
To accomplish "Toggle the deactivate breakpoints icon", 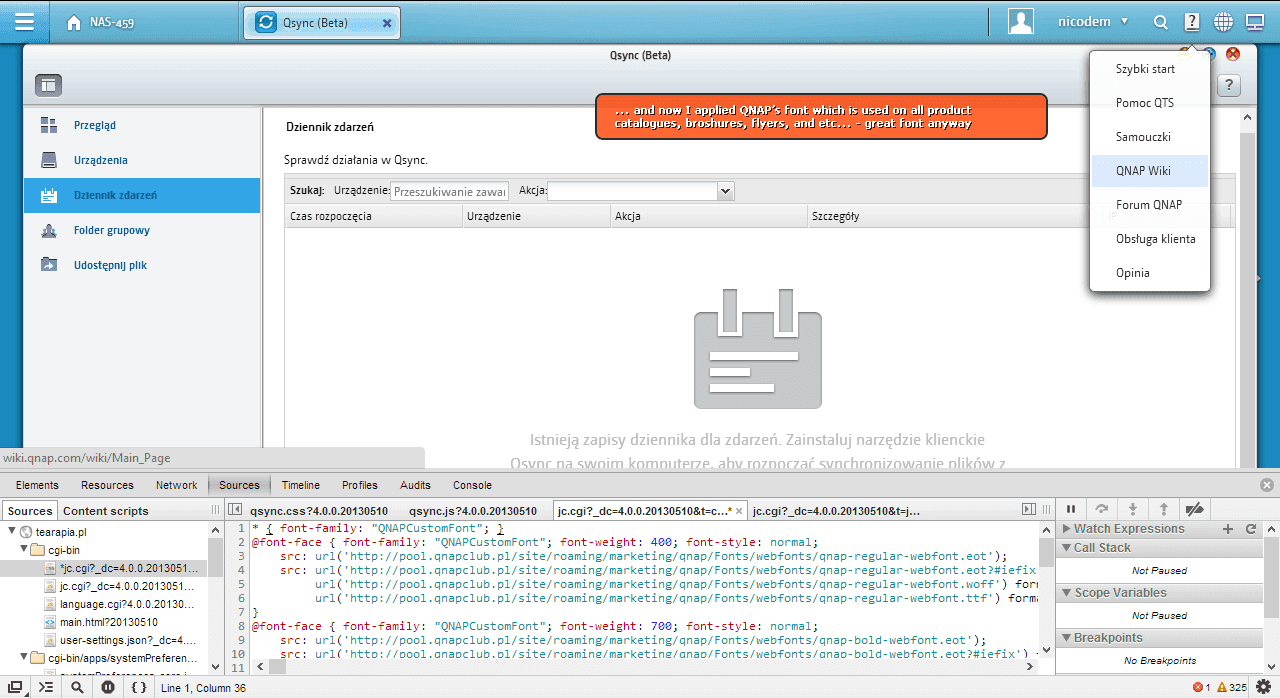I will point(1195,509).
